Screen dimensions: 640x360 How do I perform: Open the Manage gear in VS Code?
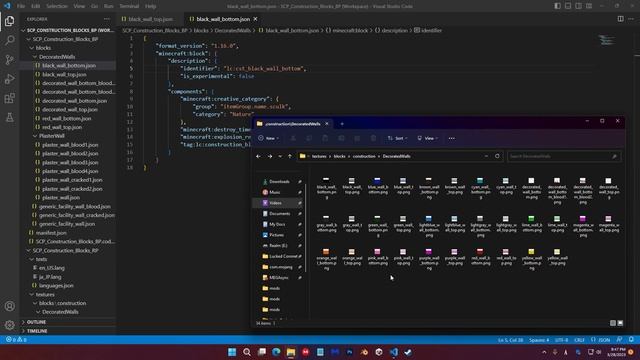pos(9,325)
